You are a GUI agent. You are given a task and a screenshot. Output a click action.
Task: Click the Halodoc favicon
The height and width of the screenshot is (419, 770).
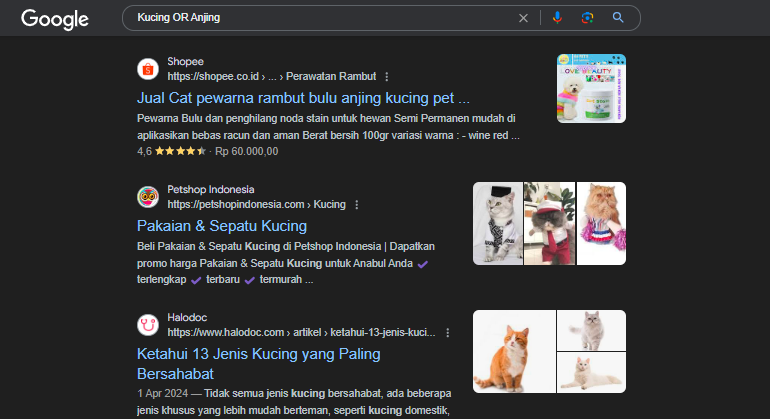[x=148, y=325]
